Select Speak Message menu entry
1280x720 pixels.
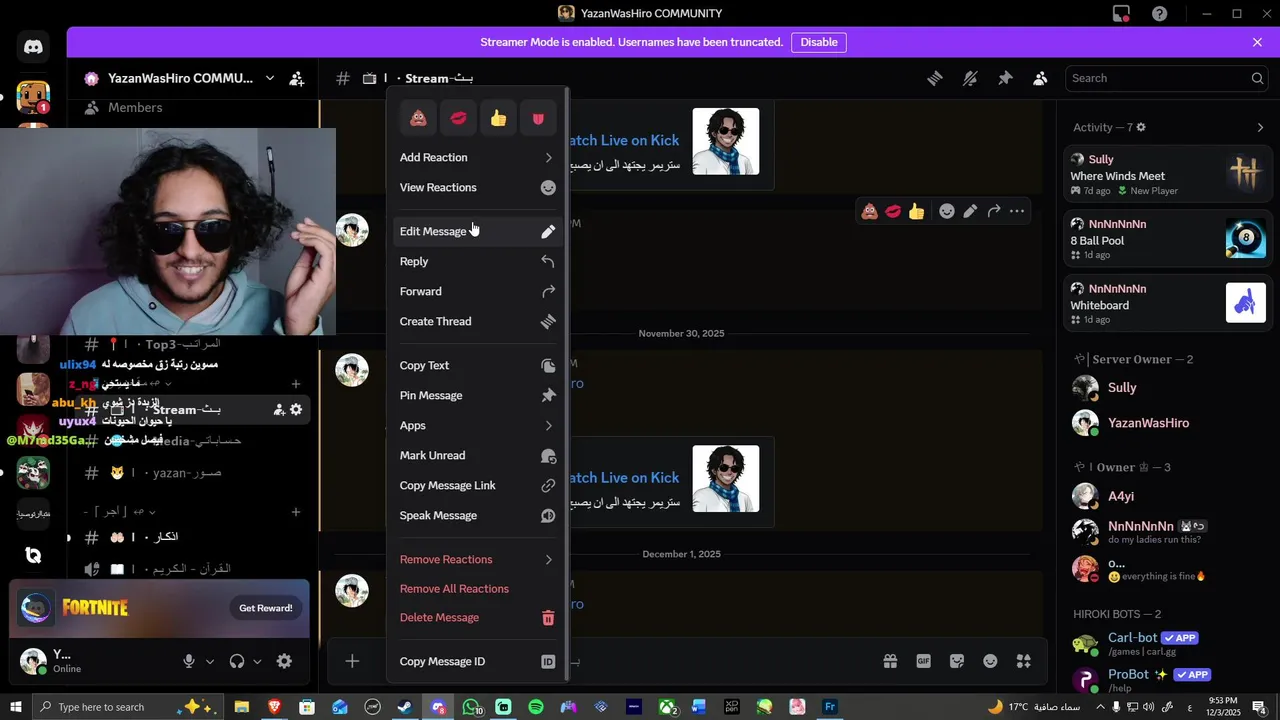tap(477, 515)
